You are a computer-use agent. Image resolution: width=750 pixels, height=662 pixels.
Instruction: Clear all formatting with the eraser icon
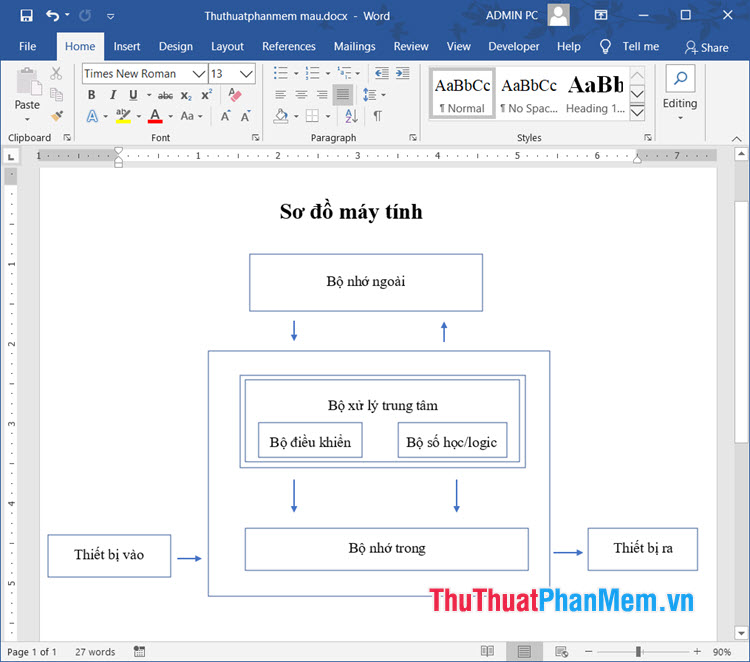tap(235, 94)
